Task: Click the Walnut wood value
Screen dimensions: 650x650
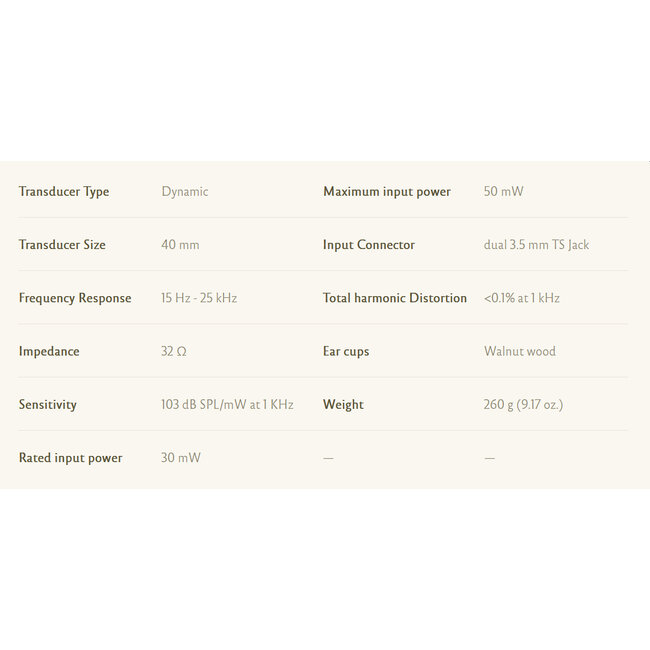Action: point(520,352)
